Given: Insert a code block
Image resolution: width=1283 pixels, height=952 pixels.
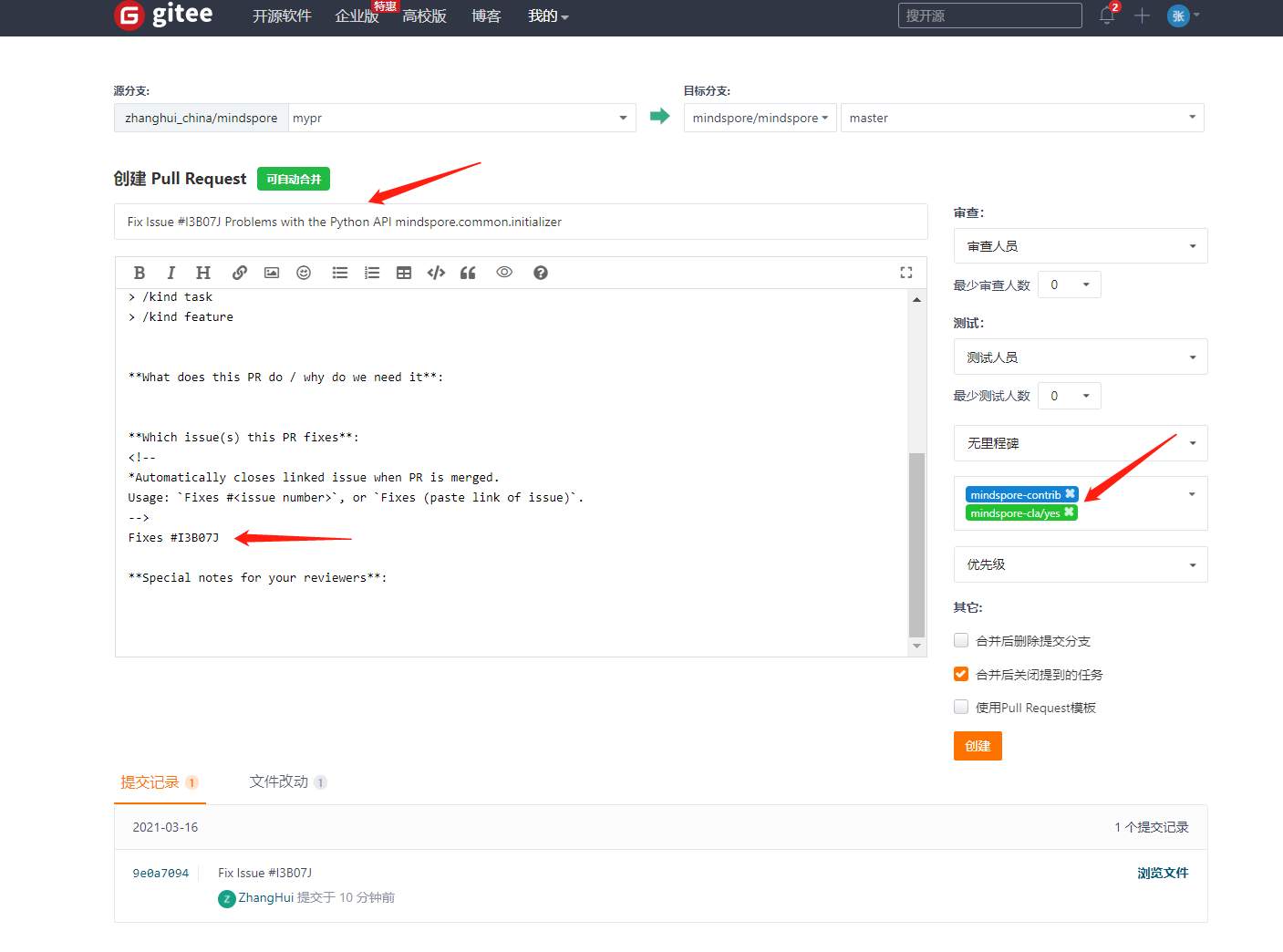Looking at the screenshot, I should [x=436, y=273].
